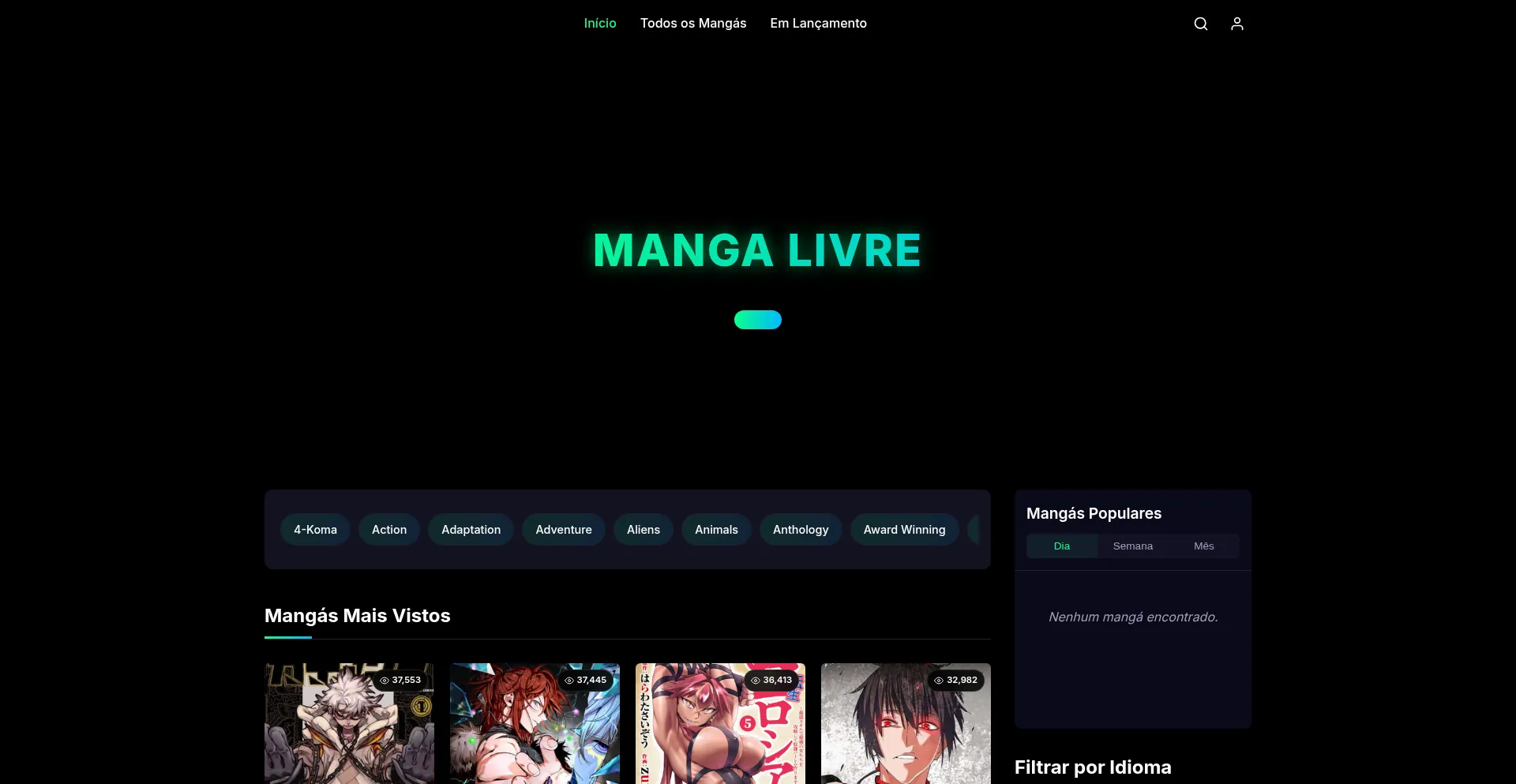Image resolution: width=1516 pixels, height=784 pixels.
Task: Click the Nenhum mangá encontrado message
Action: 1133,617
